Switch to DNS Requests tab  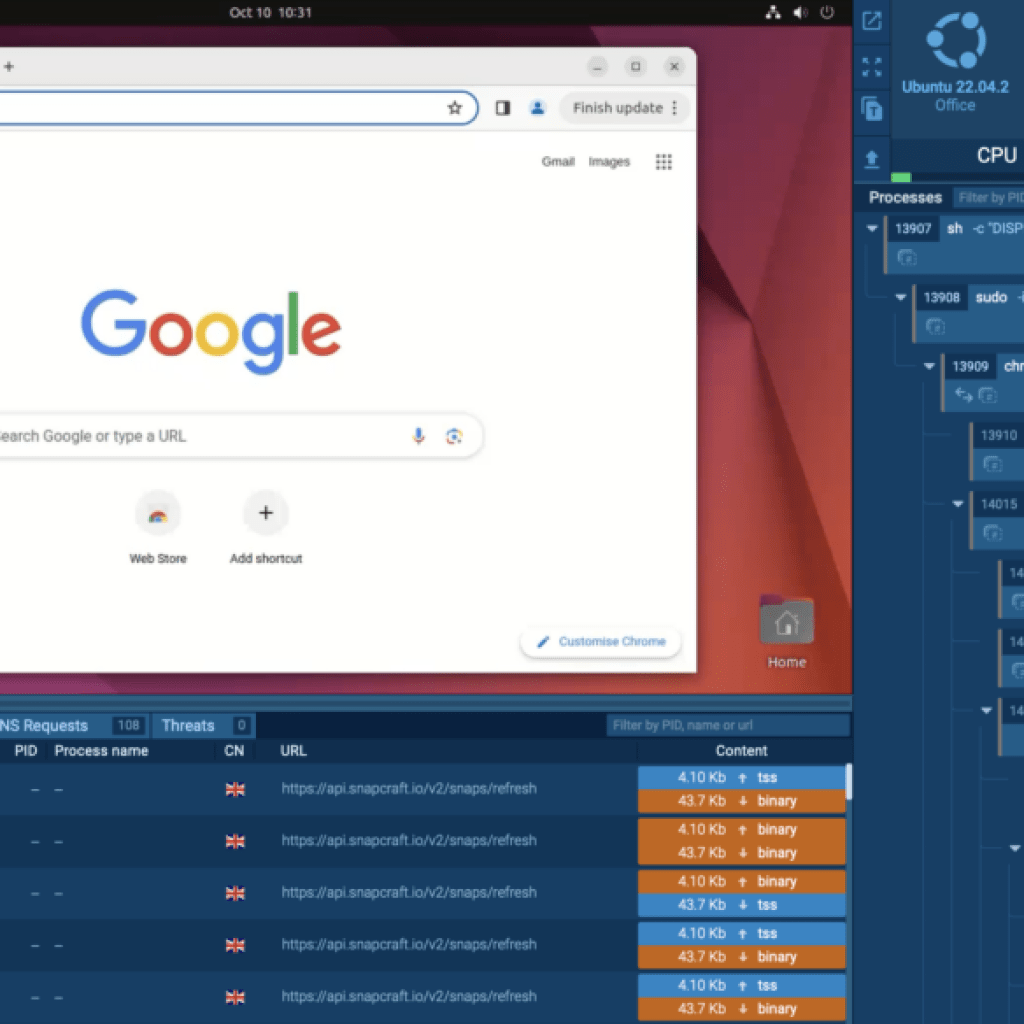[73, 726]
